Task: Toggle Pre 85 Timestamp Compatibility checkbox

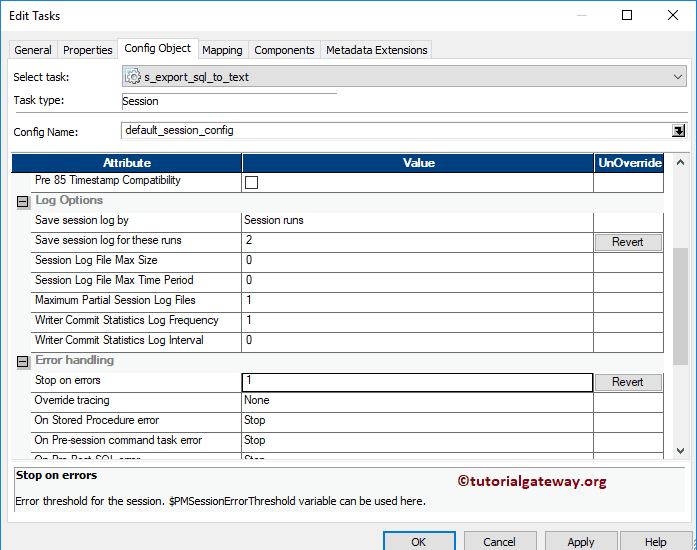Action: pyautogui.click(x=251, y=182)
